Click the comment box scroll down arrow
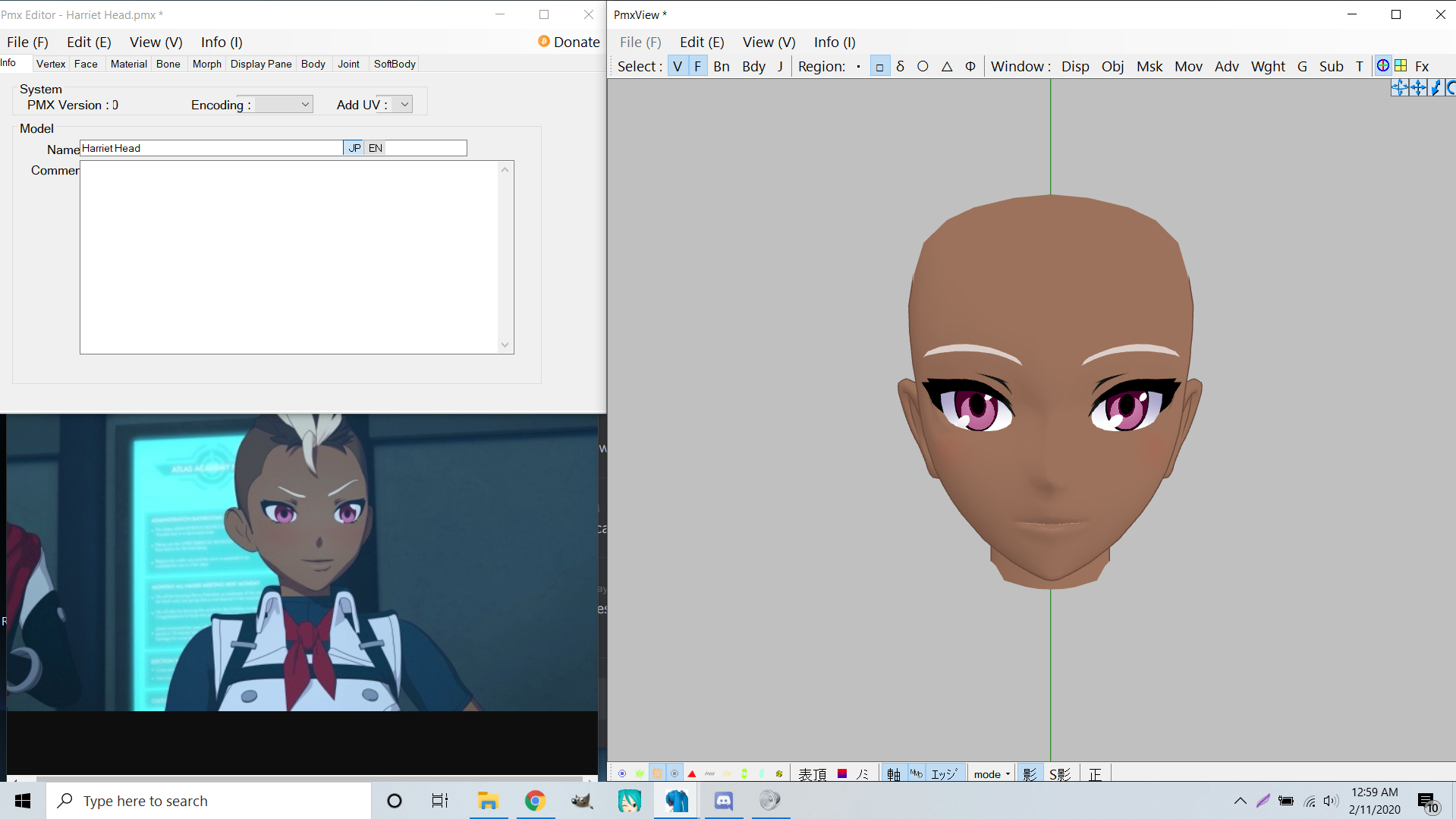The image size is (1456, 819). [x=505, y=345]
